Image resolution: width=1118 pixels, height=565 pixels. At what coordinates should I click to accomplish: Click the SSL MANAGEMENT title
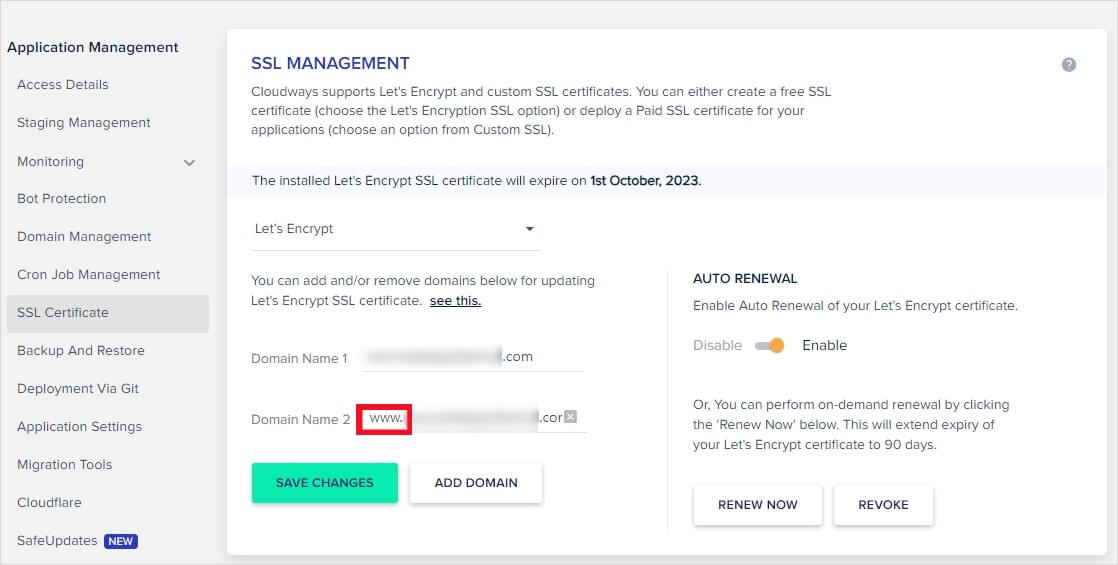tap(330, 63)
